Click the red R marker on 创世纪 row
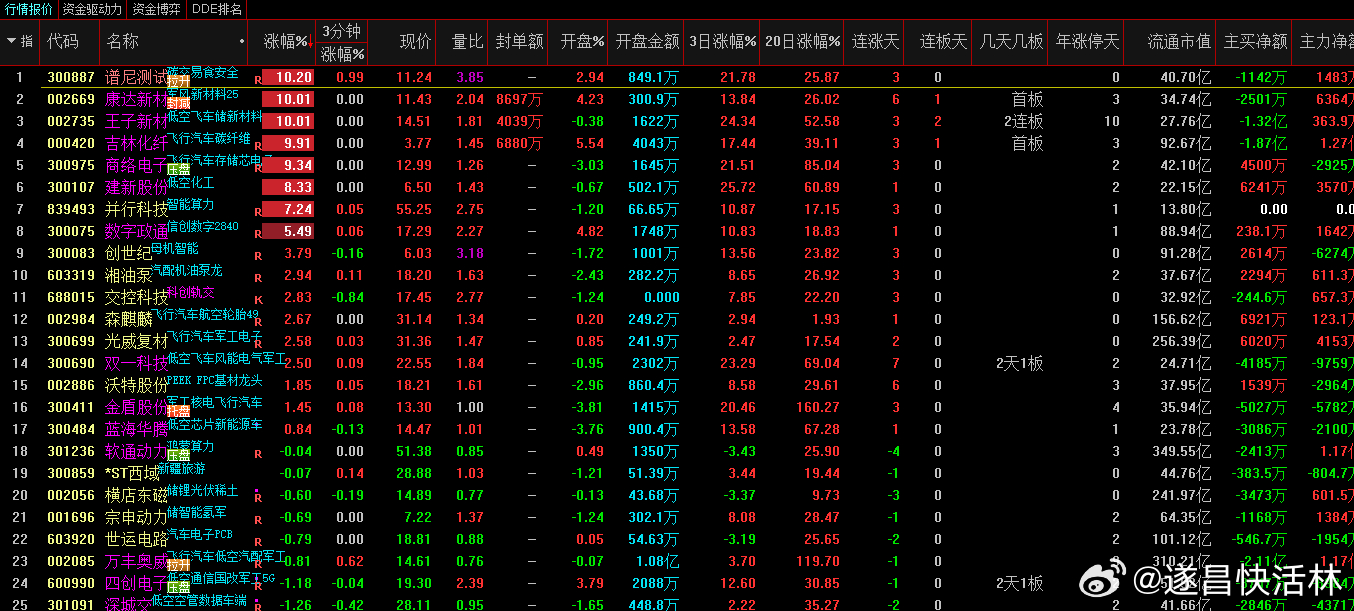The height and width of the screenshot is (611, 1354). tap(257, 255)
